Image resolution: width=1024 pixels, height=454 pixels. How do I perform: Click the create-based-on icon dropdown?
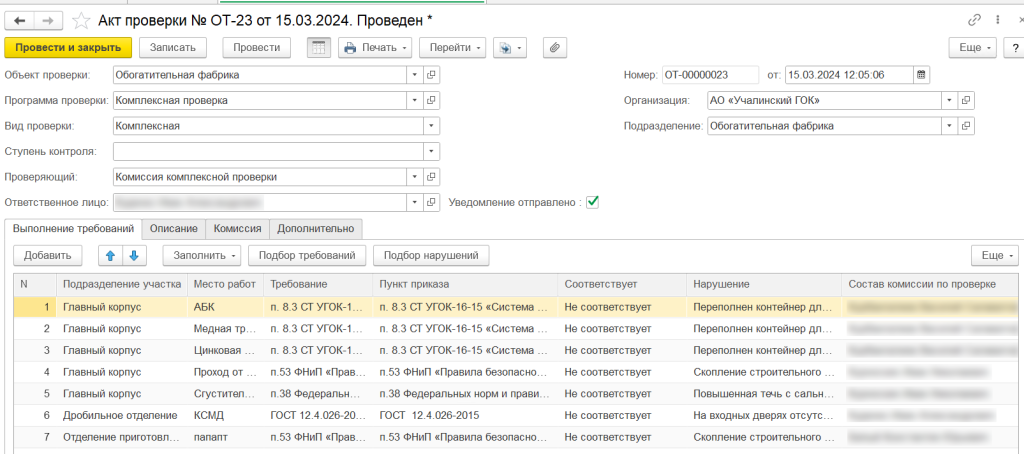(509, 47)
